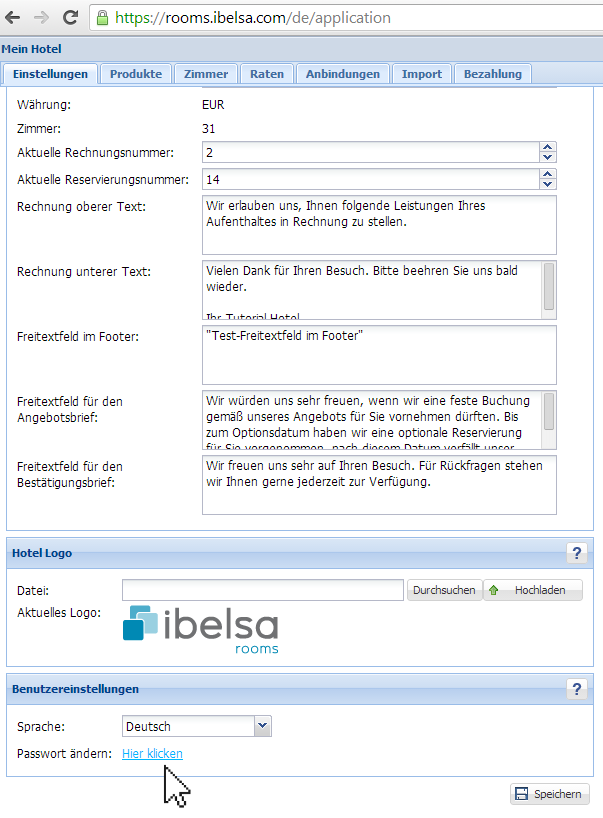Click the Rechnung unterer Text scrollbar
Image resolution: width=603 pixels, height=818 pixels.
(x=549, y=288)
